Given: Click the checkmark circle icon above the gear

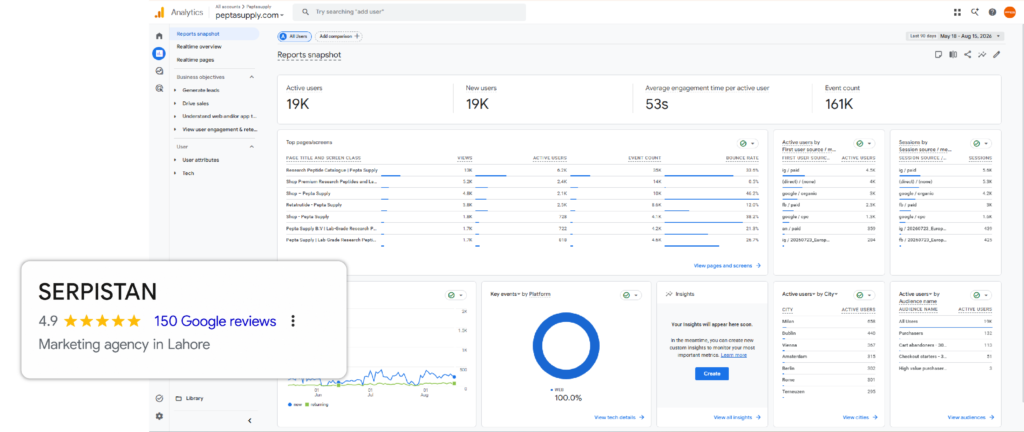Looking at the screenshot, I should [x=159, y=398].
